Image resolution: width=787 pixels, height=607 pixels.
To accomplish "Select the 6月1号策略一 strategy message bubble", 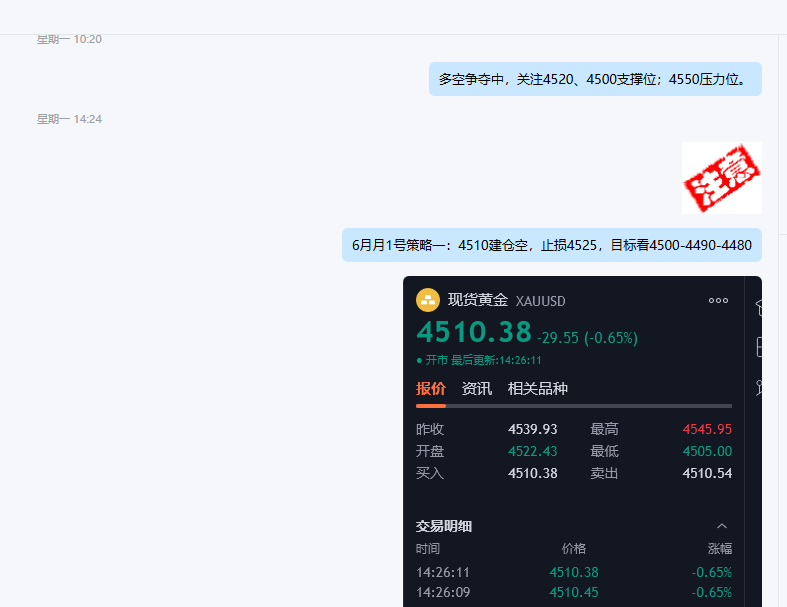I will [552, 245].
